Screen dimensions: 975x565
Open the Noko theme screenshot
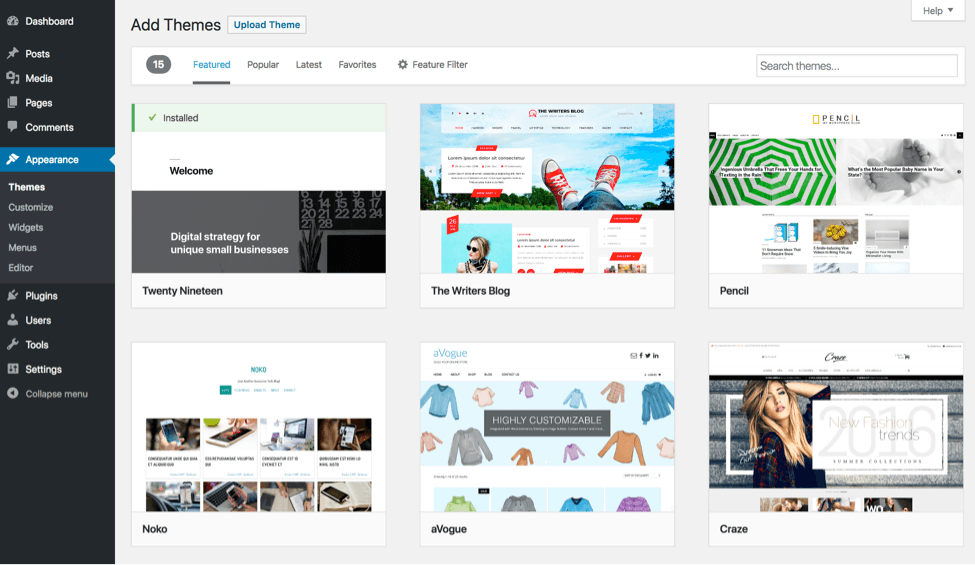[259, 427]
